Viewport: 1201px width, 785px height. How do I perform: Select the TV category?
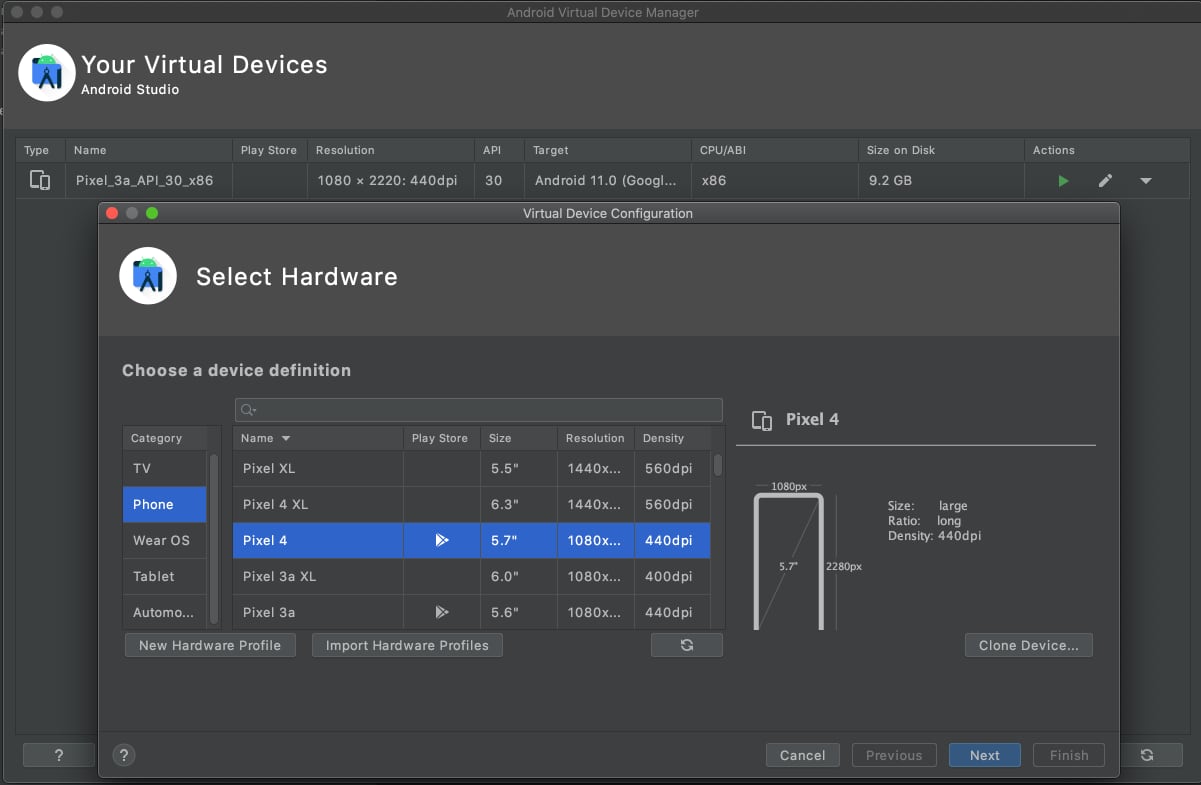tap(165, 468)
